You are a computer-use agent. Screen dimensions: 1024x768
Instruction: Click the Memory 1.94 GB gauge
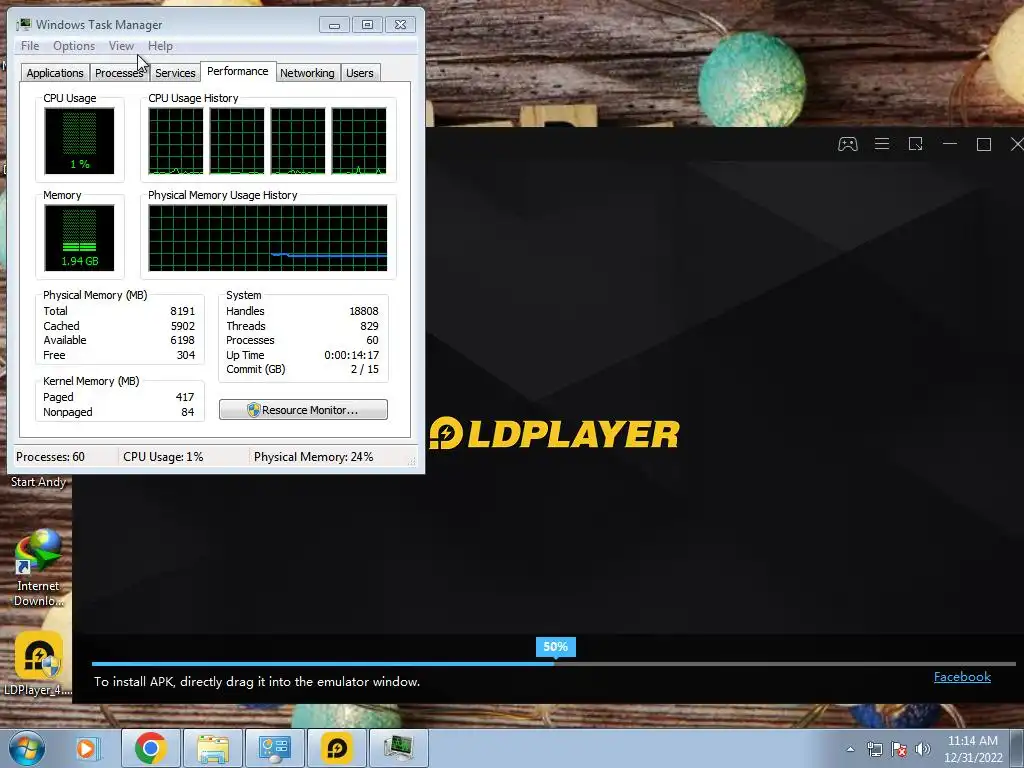[x=79, y=238]
